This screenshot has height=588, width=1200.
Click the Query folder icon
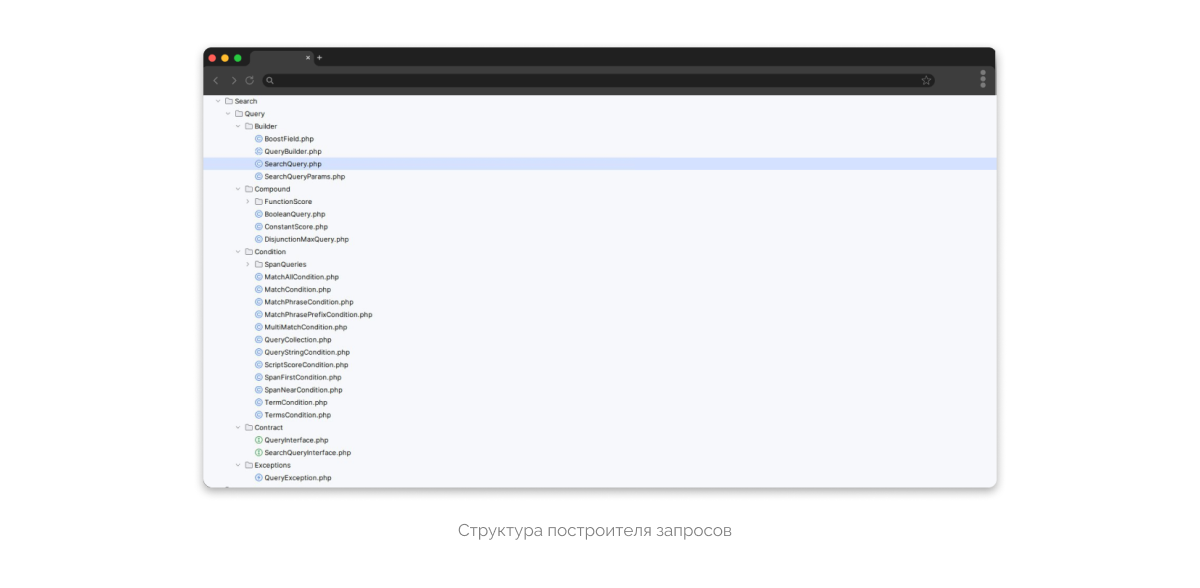[x=239, y=114]
